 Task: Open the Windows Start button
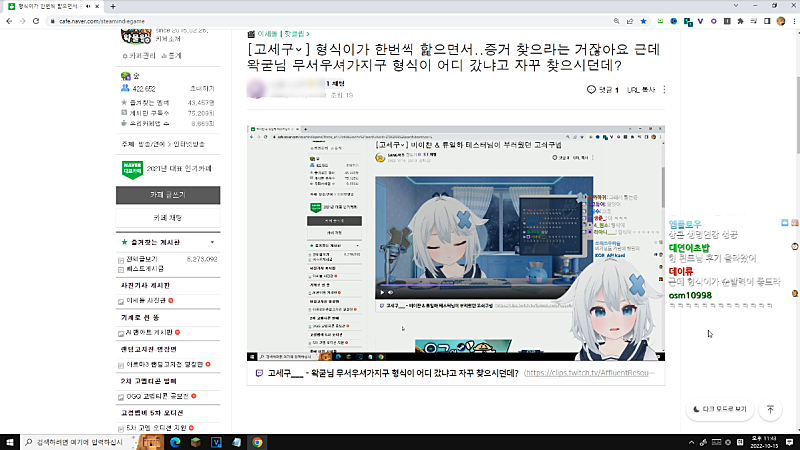pos(10,442)
